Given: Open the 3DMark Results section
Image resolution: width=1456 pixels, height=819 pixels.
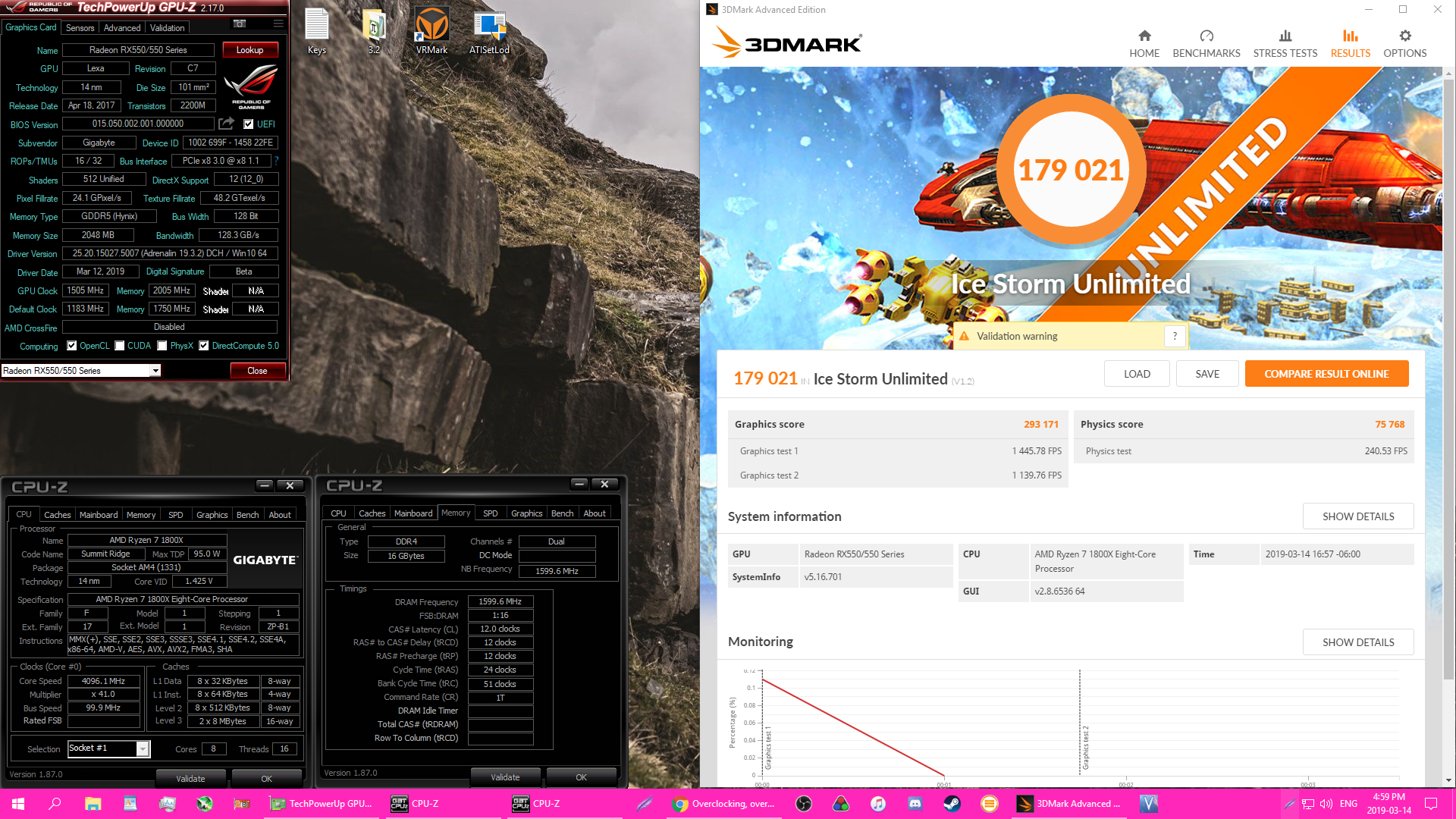Looking at the screenshot, I should click(1351, 43).
